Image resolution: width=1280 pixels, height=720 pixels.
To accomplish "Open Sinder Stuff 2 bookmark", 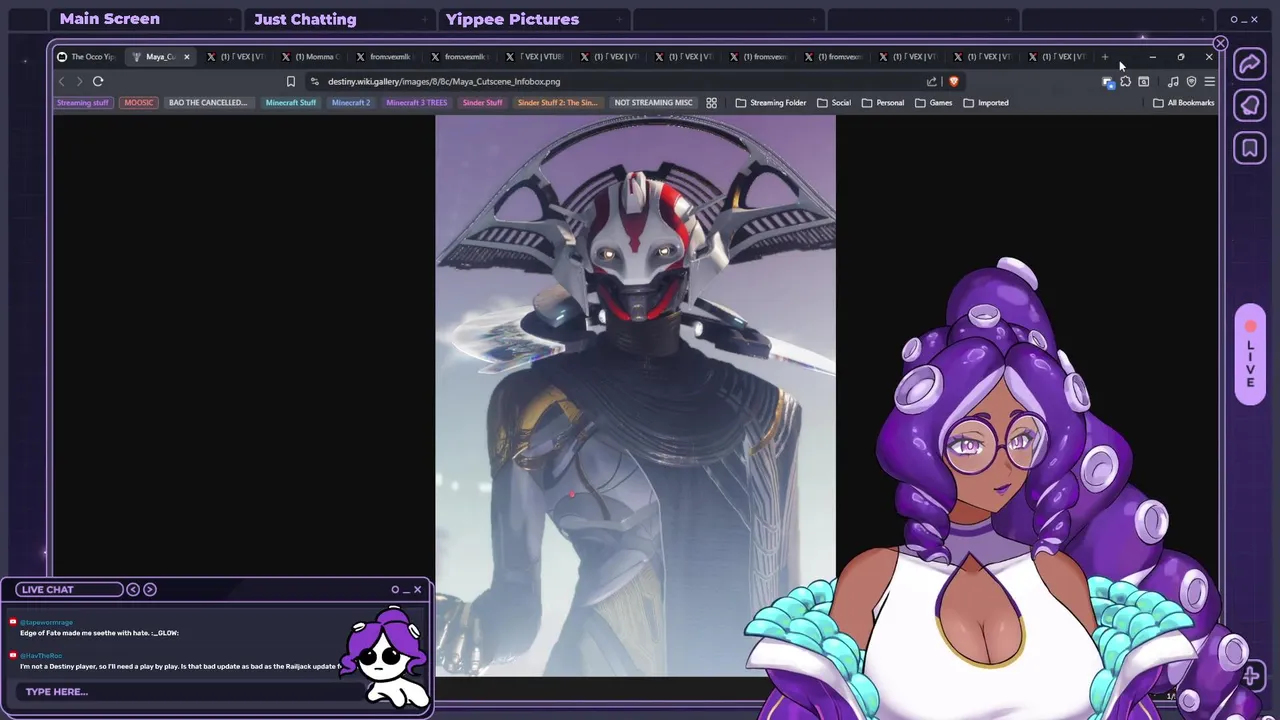I will [558, 103].
